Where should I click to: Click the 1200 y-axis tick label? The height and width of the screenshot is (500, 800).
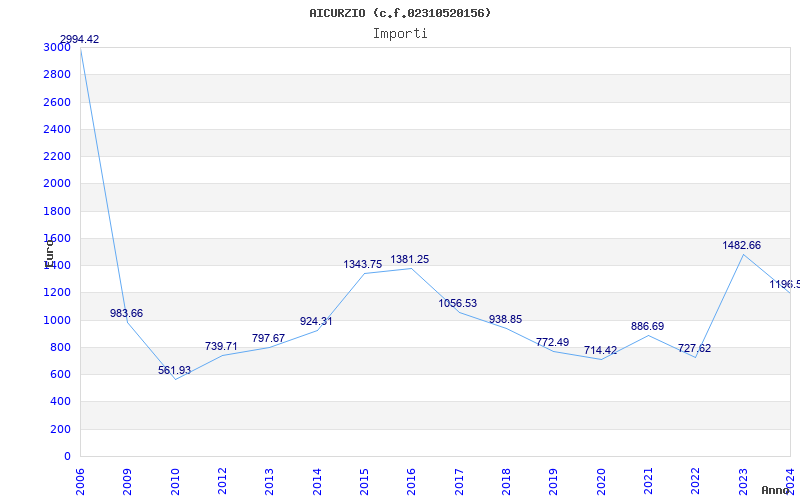click(57, 292)
